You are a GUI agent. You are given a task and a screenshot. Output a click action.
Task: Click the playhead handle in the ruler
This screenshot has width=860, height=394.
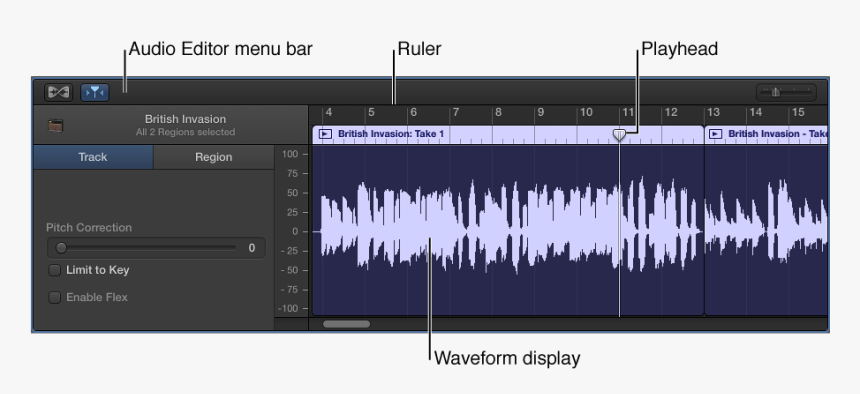[x=619, y=135]
